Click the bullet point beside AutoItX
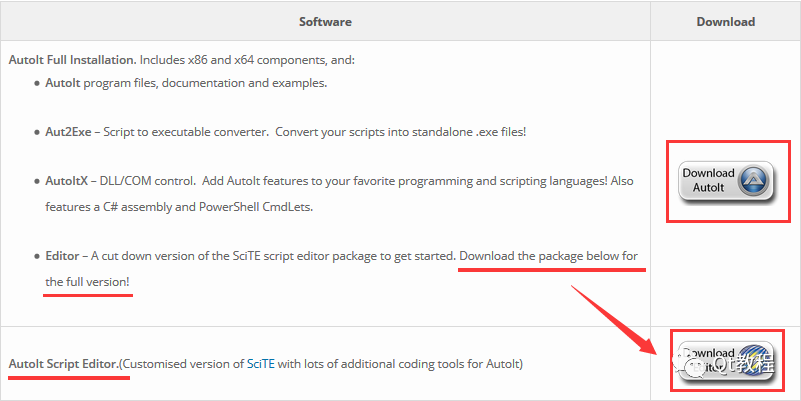Viewport: 801px width, 401px height. 36,181
